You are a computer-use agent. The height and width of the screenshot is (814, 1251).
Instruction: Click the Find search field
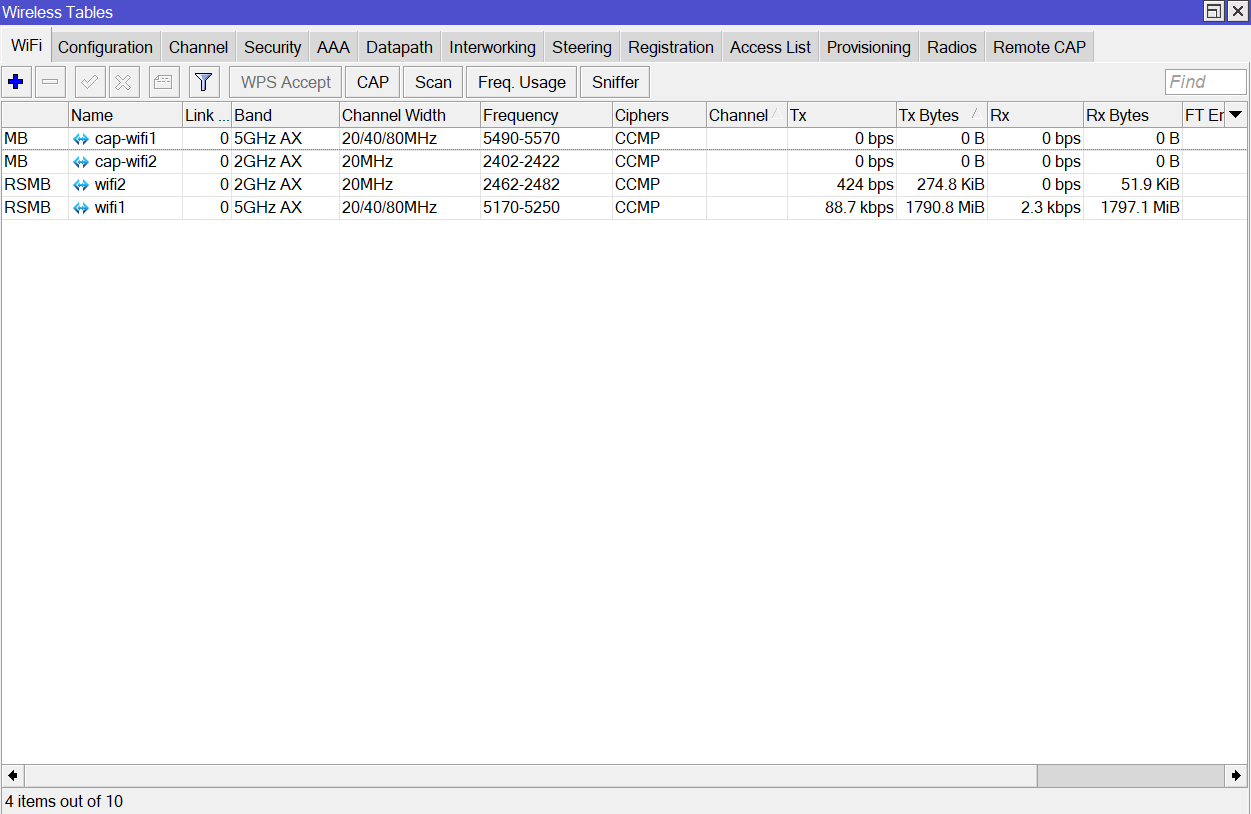(x=1205, y=82)
